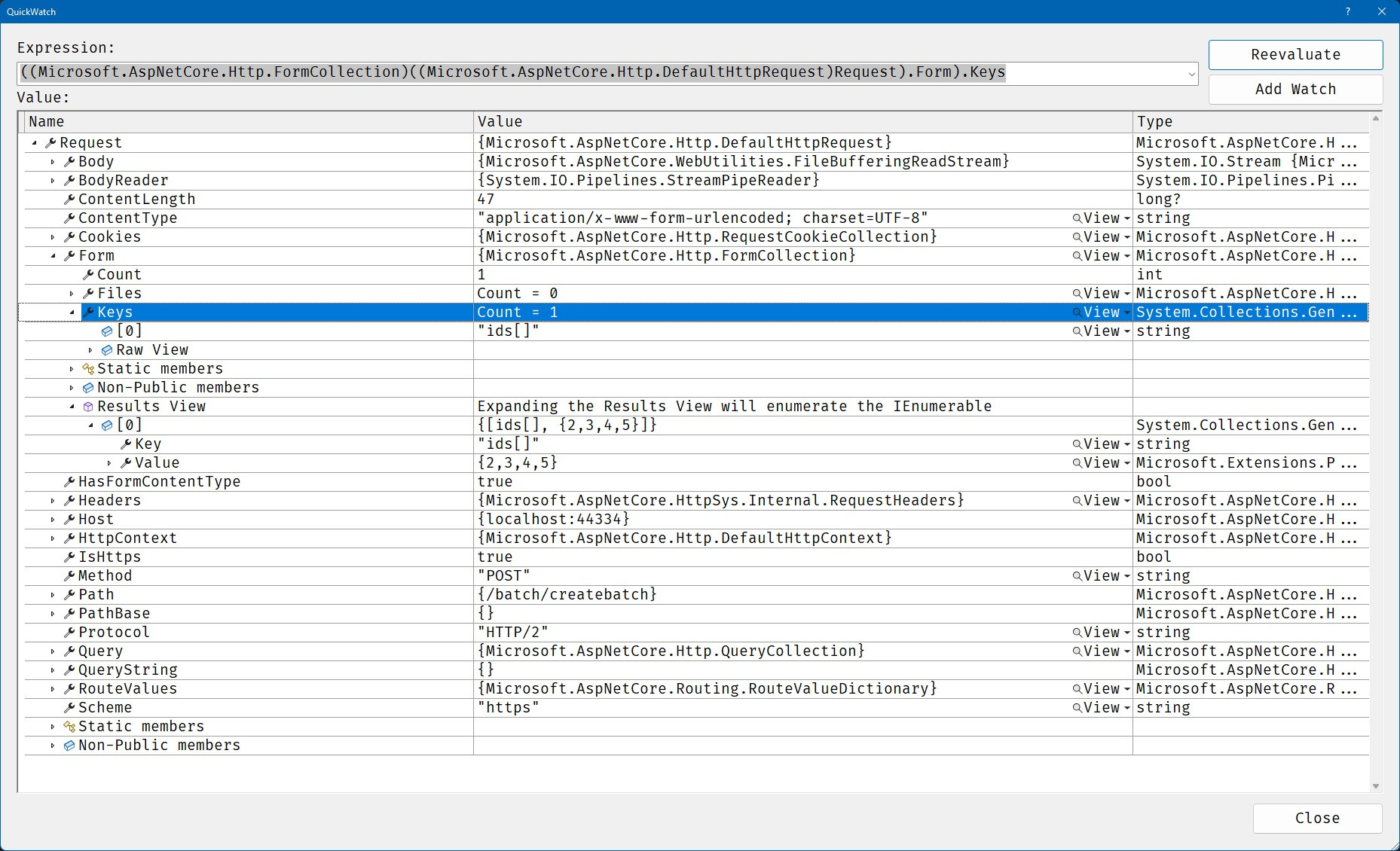Open the View visualizer for RouteValues
1400x851 pixels.
point(1096,689)
